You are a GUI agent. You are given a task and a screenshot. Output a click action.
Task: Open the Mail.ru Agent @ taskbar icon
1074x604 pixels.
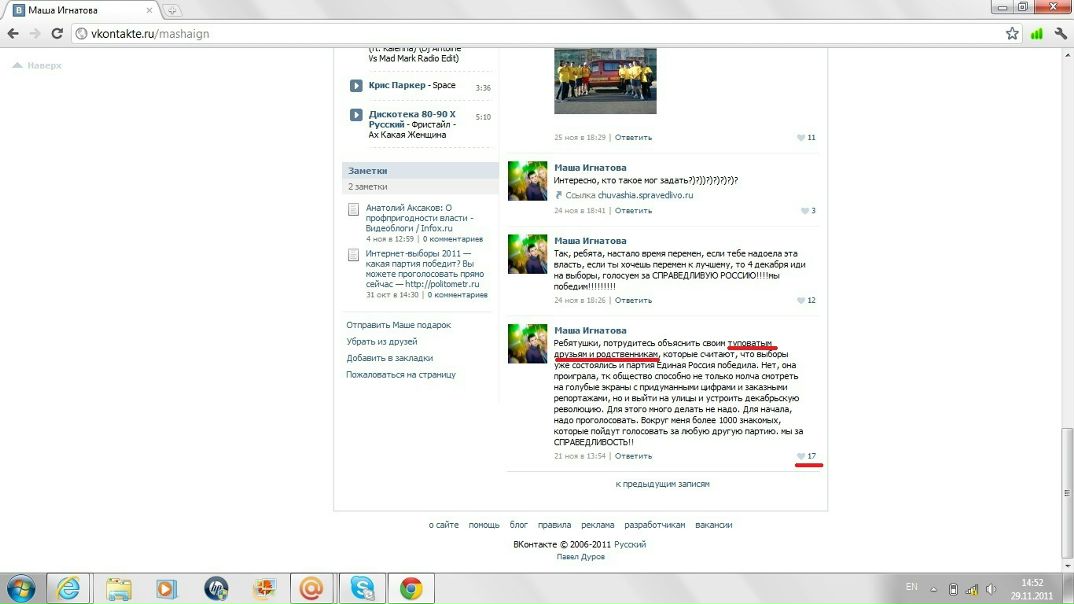312,588
